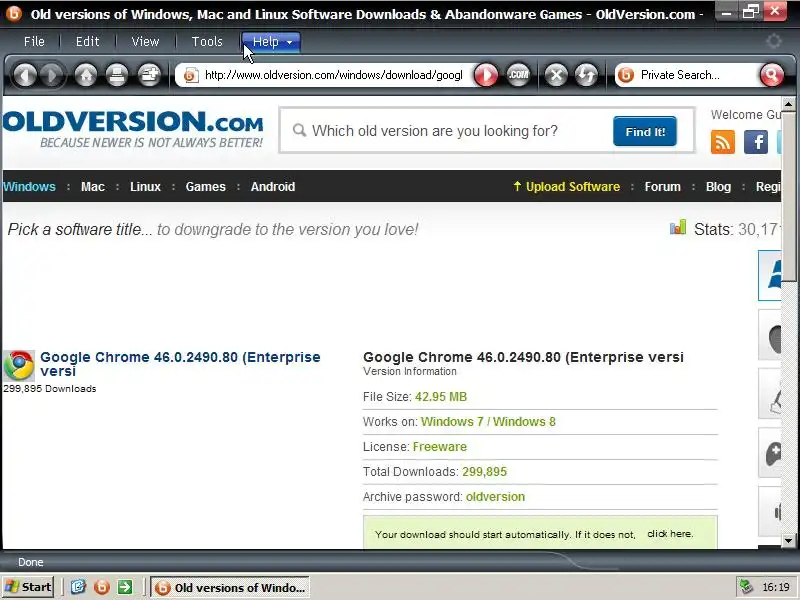Open OldVersion.com logo homepage link
The width and height of the screenshot is (800, 600).
point(133,129)
